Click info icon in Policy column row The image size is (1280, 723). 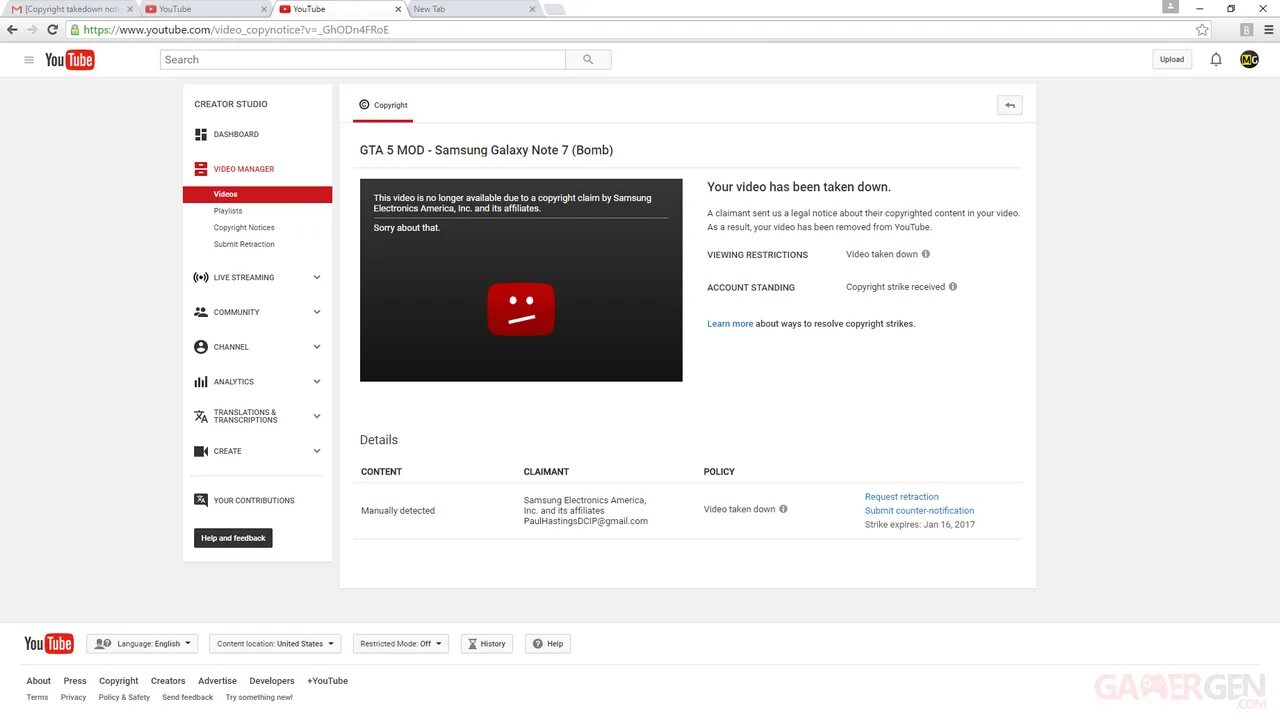coord(783,509)
